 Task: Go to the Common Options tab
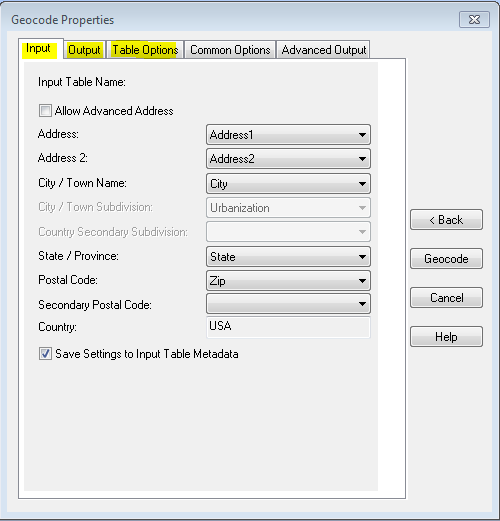click(230, 50)
